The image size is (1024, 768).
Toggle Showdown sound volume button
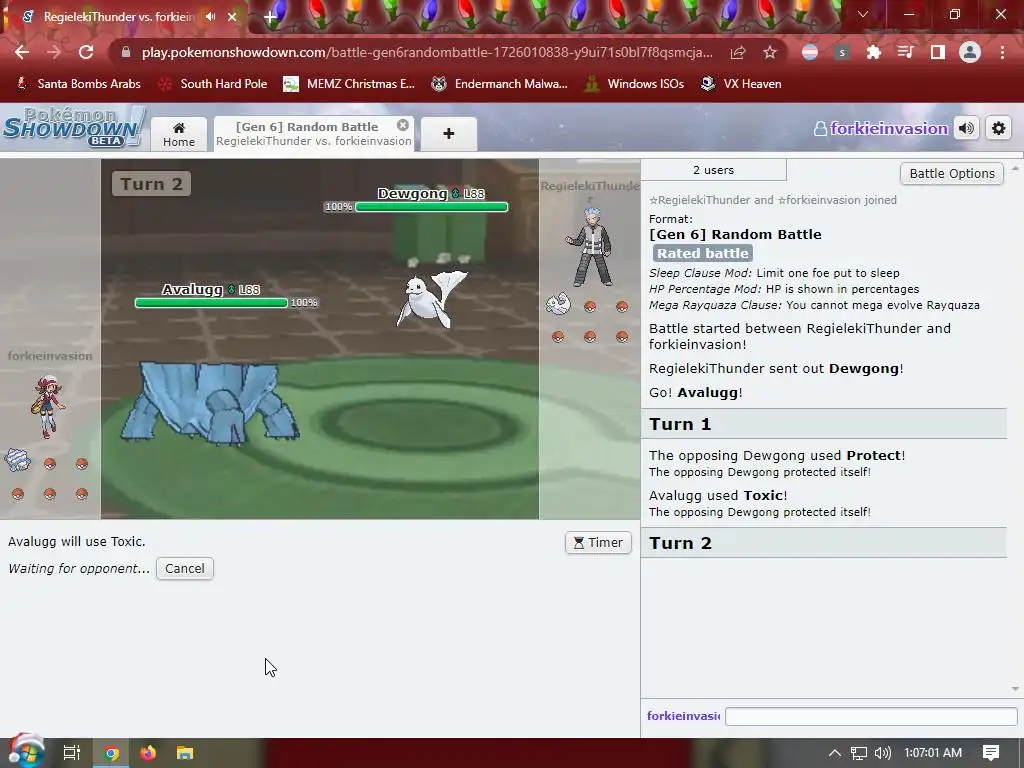click(967, 129)
